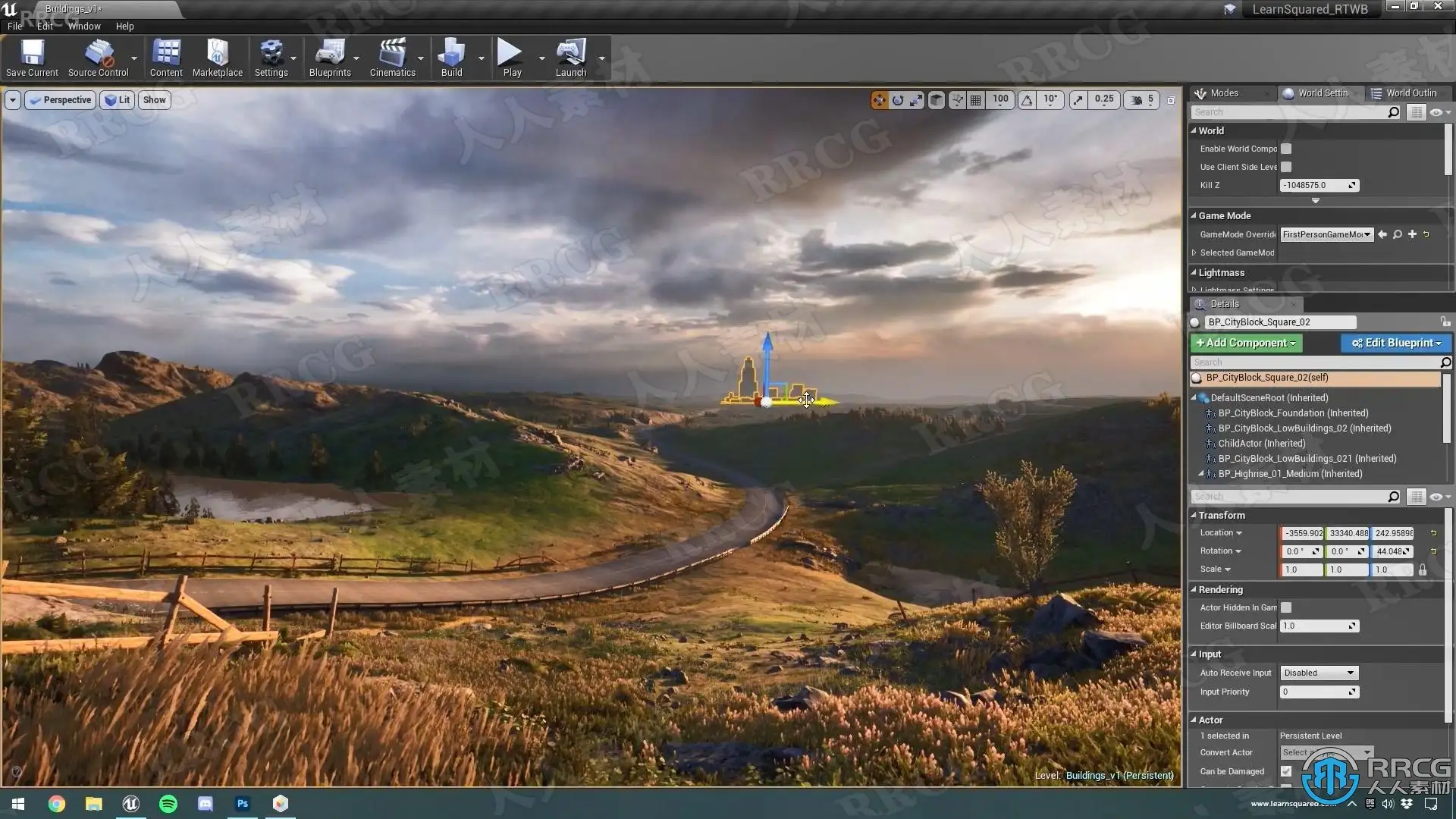Open Auto Receive Input dropdown
Viewport: 1456px width, 819px height.
point(1319,673)
